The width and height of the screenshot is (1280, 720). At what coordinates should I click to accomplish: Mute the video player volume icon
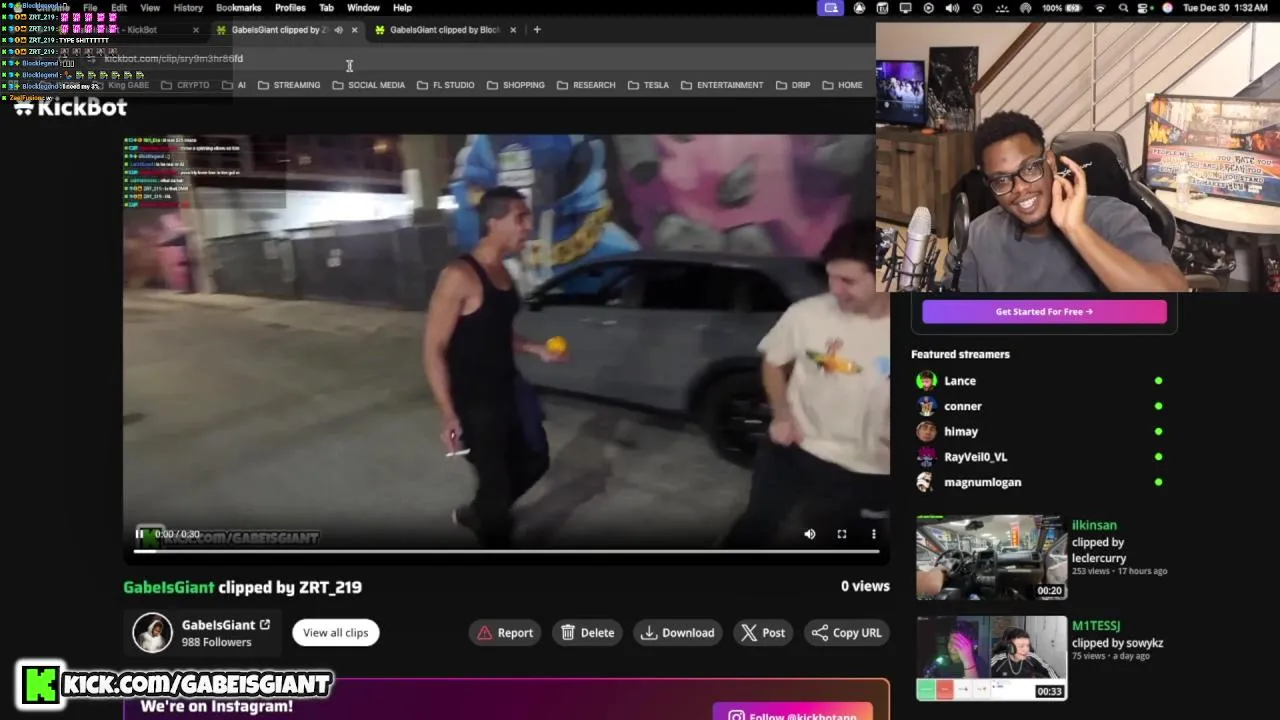(810, 534)
